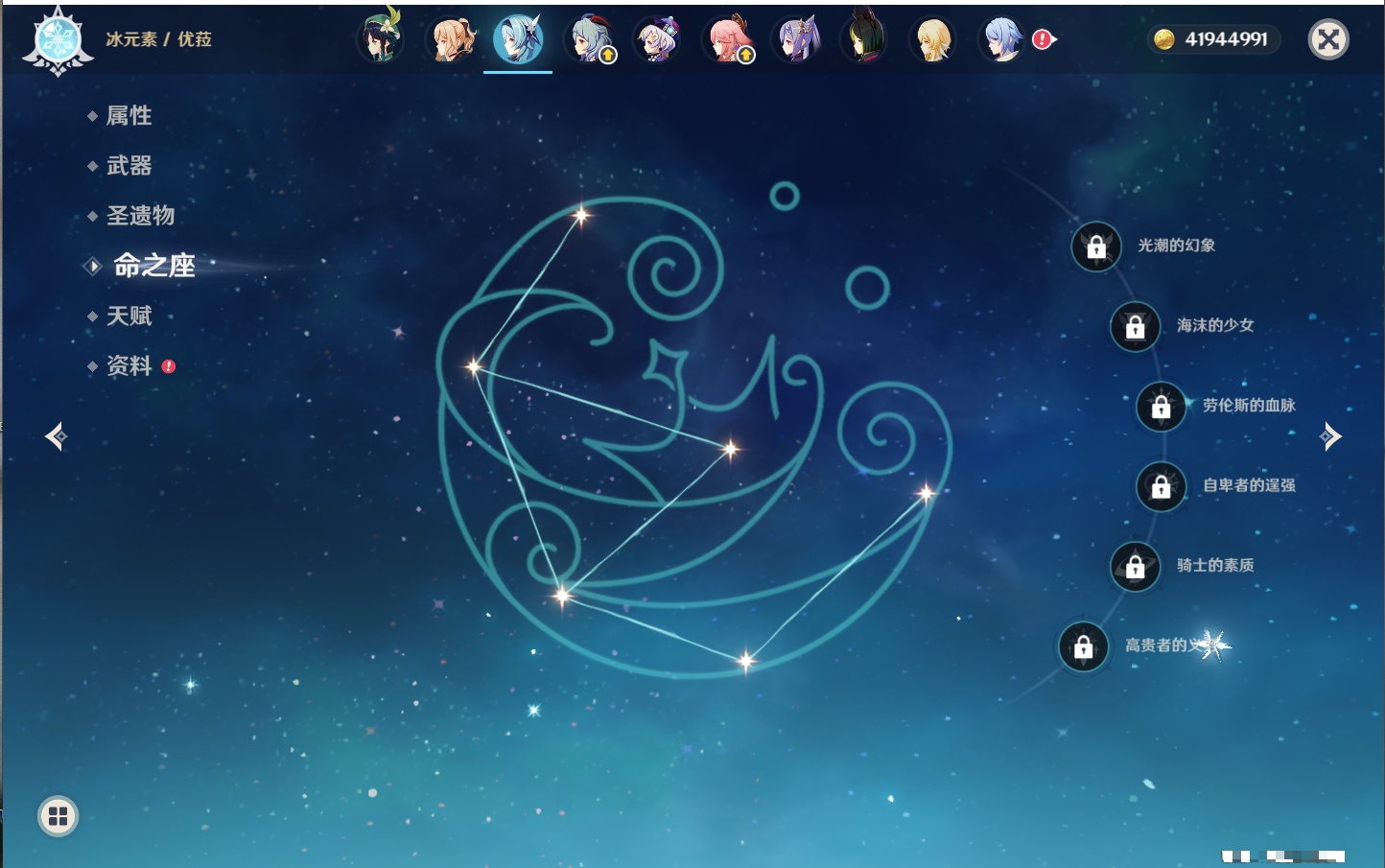Select Qiqi's purple-hat portrait

pos(657,39)
